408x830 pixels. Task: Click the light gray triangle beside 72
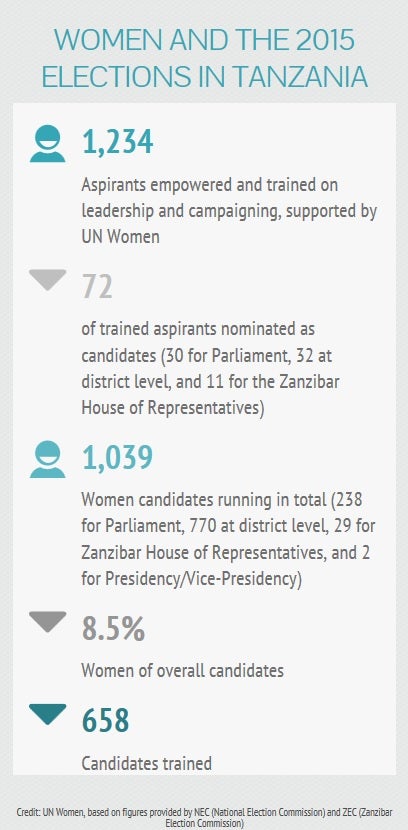pos(48,280)
